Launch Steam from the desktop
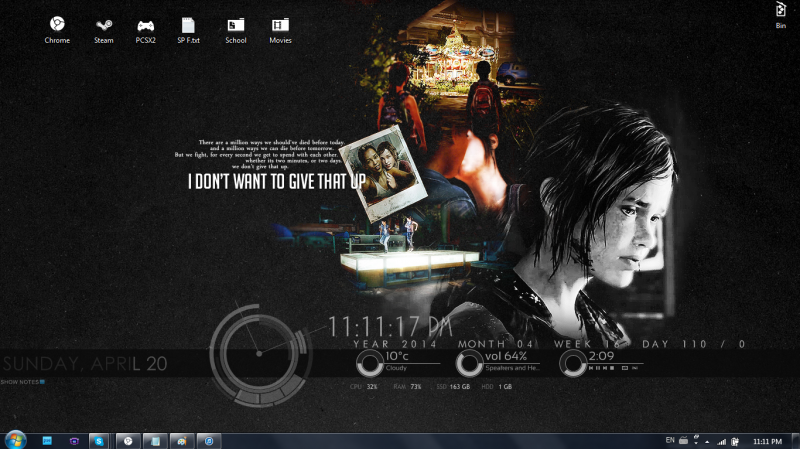This screenshot has width=800, height=449. point(103,26)
